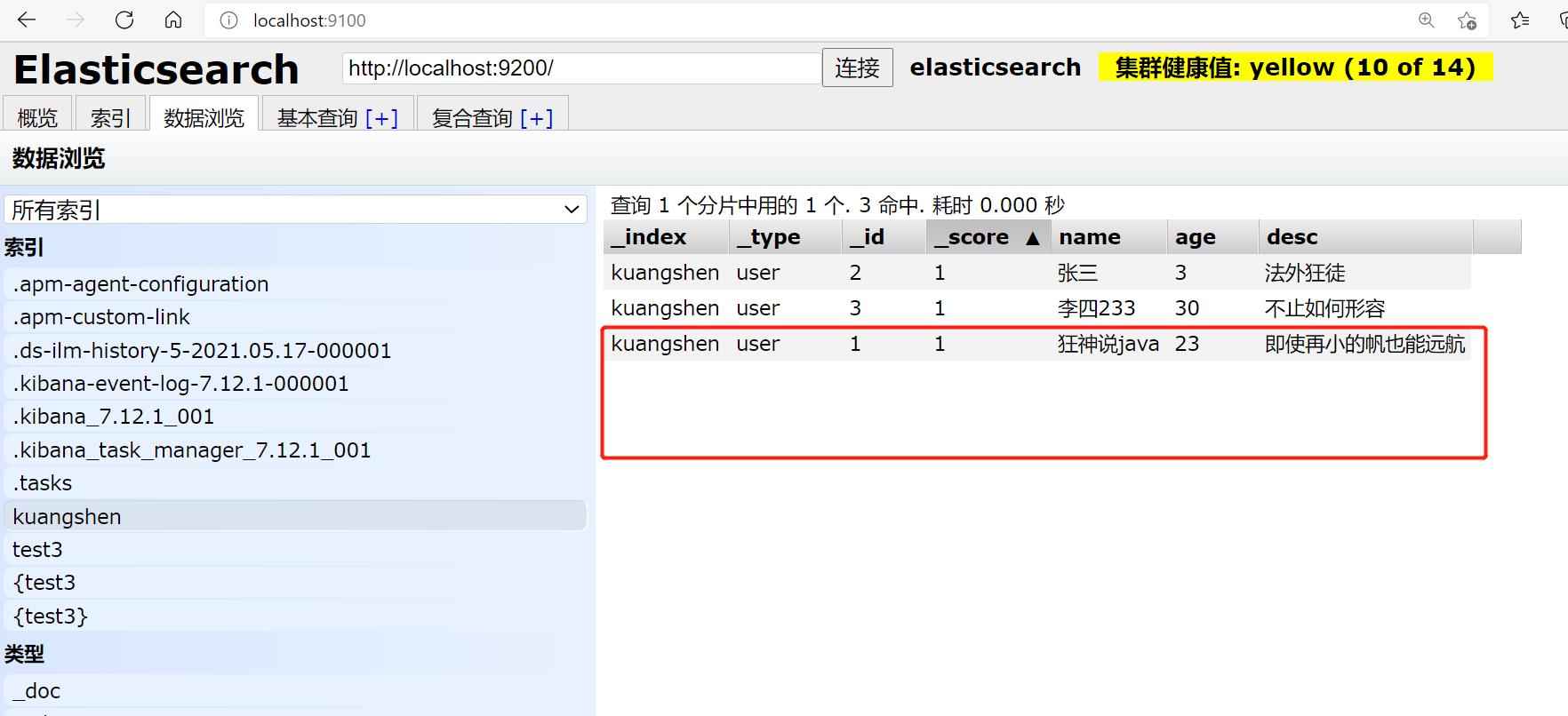Open the favorites list icon
1568x716 pixels.
point(1520,20)
